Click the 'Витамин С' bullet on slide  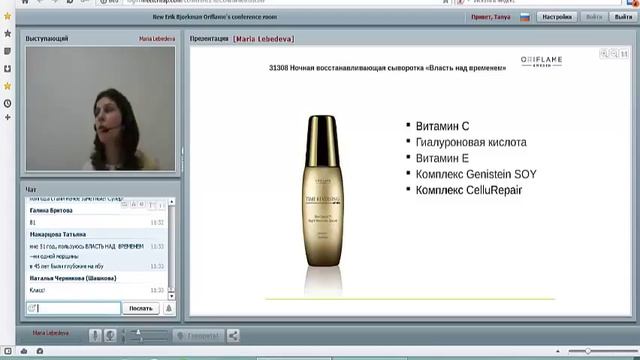(x=442, y=126)
